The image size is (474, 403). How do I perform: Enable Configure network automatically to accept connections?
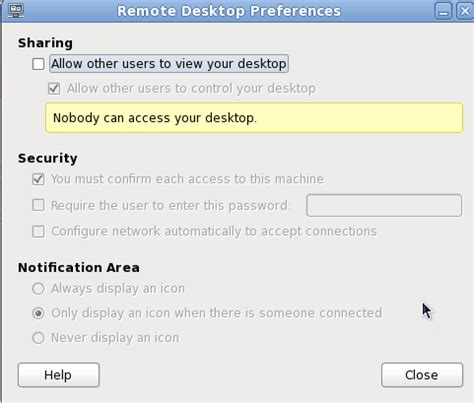click(38, 231)
